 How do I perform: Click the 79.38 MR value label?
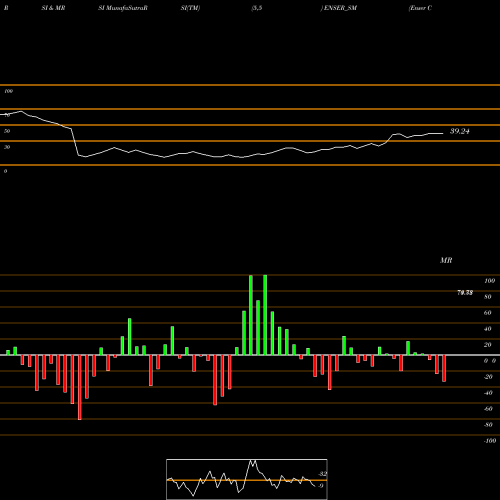(465, 293)
